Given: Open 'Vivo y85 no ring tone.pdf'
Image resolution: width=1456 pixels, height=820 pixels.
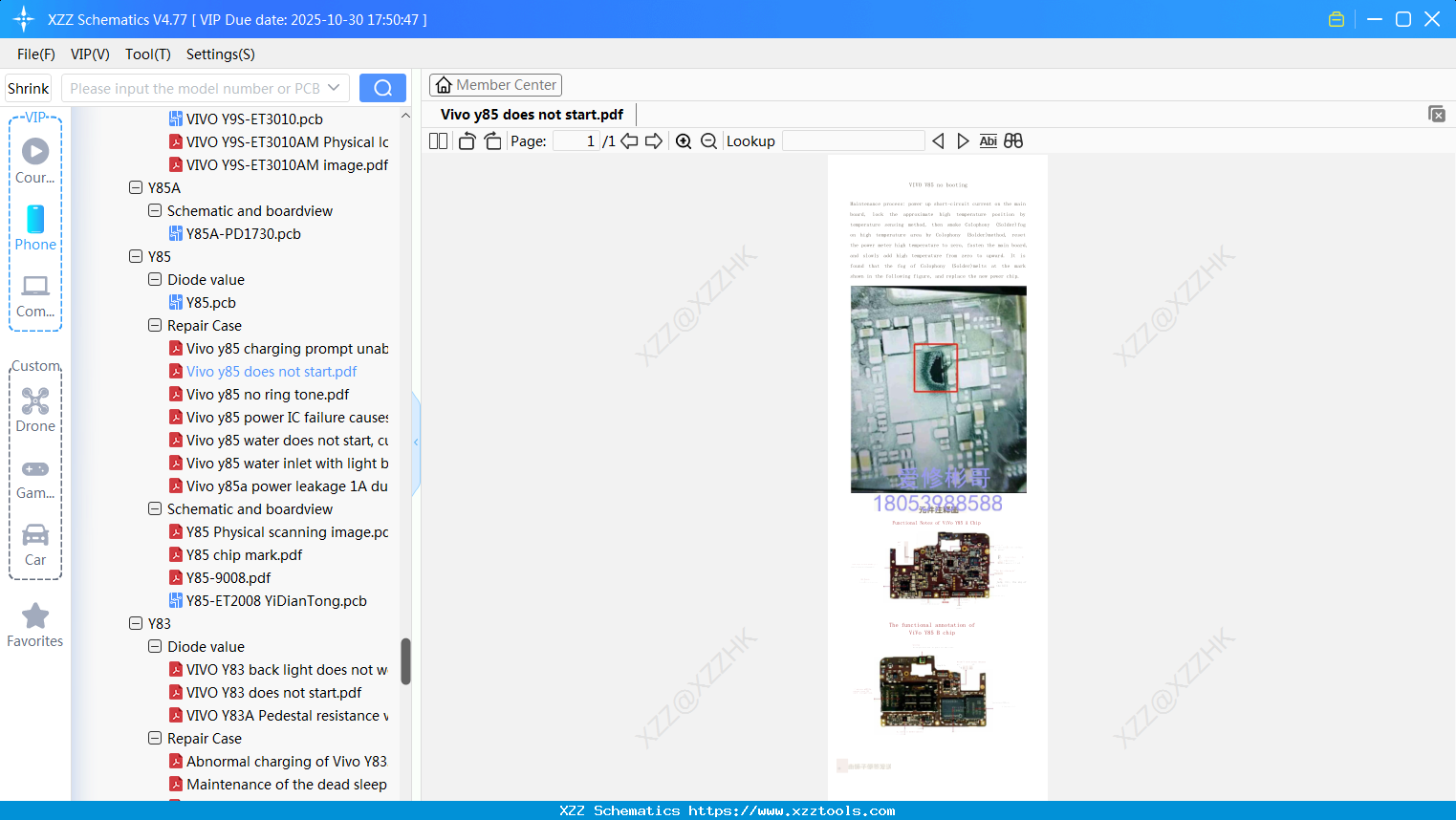Looking at the screenshot, I should pyautogui.click(x=268, y=394).
